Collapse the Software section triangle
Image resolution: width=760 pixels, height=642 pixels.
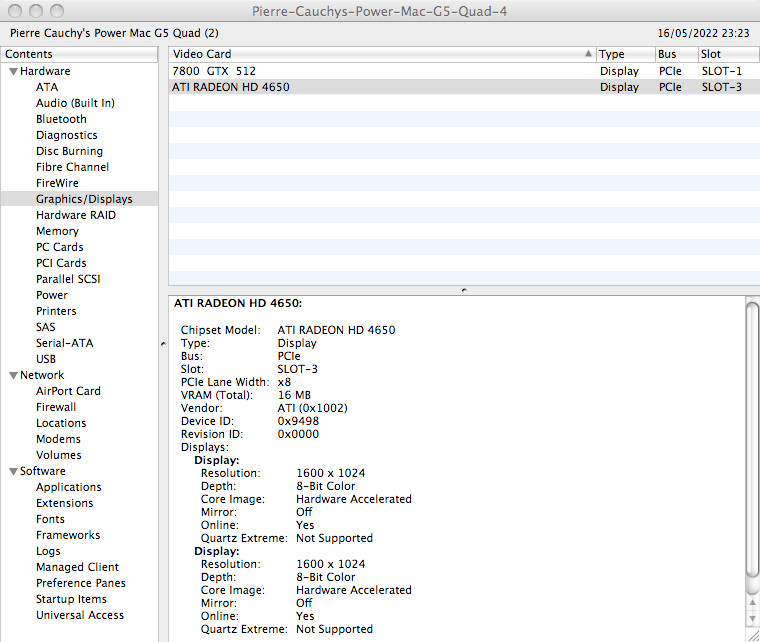(x=14, y=471)
